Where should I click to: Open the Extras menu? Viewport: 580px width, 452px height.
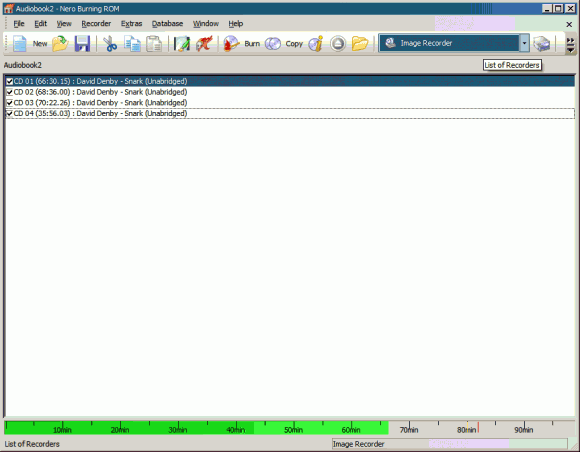click(131, 24)
